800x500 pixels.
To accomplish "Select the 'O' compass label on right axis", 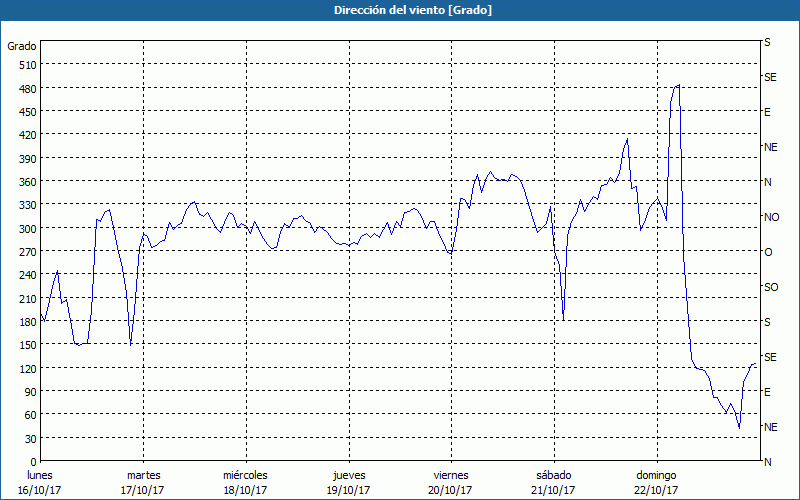I will coord(768,252).
